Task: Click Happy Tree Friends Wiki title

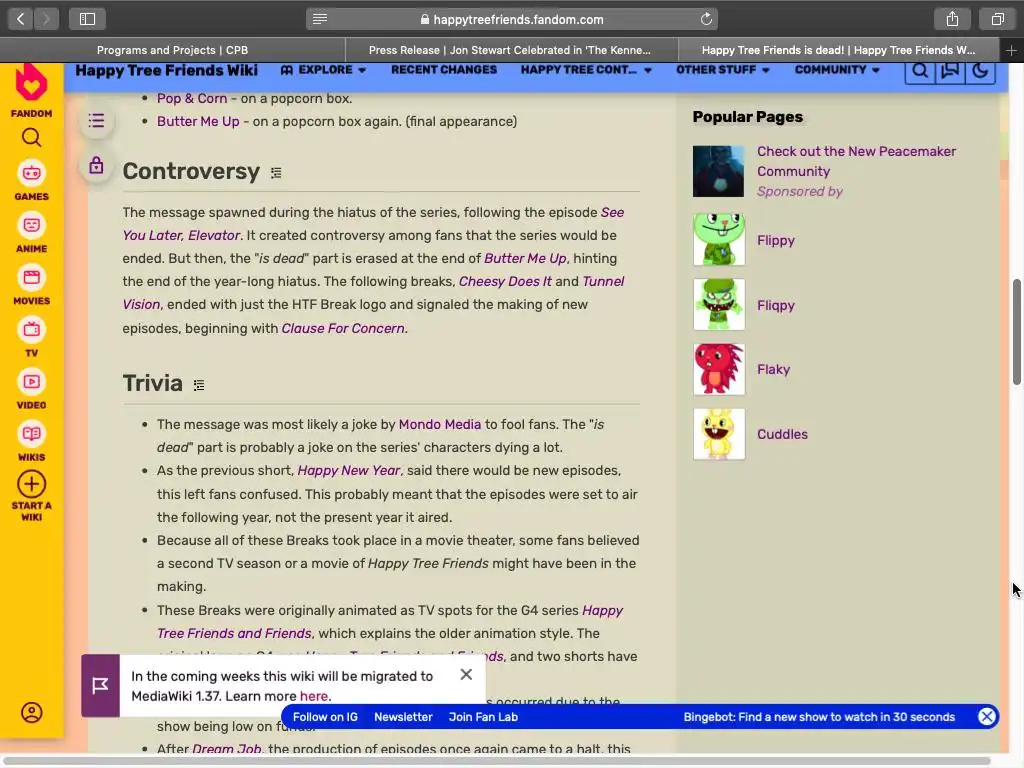Action: 167,71
